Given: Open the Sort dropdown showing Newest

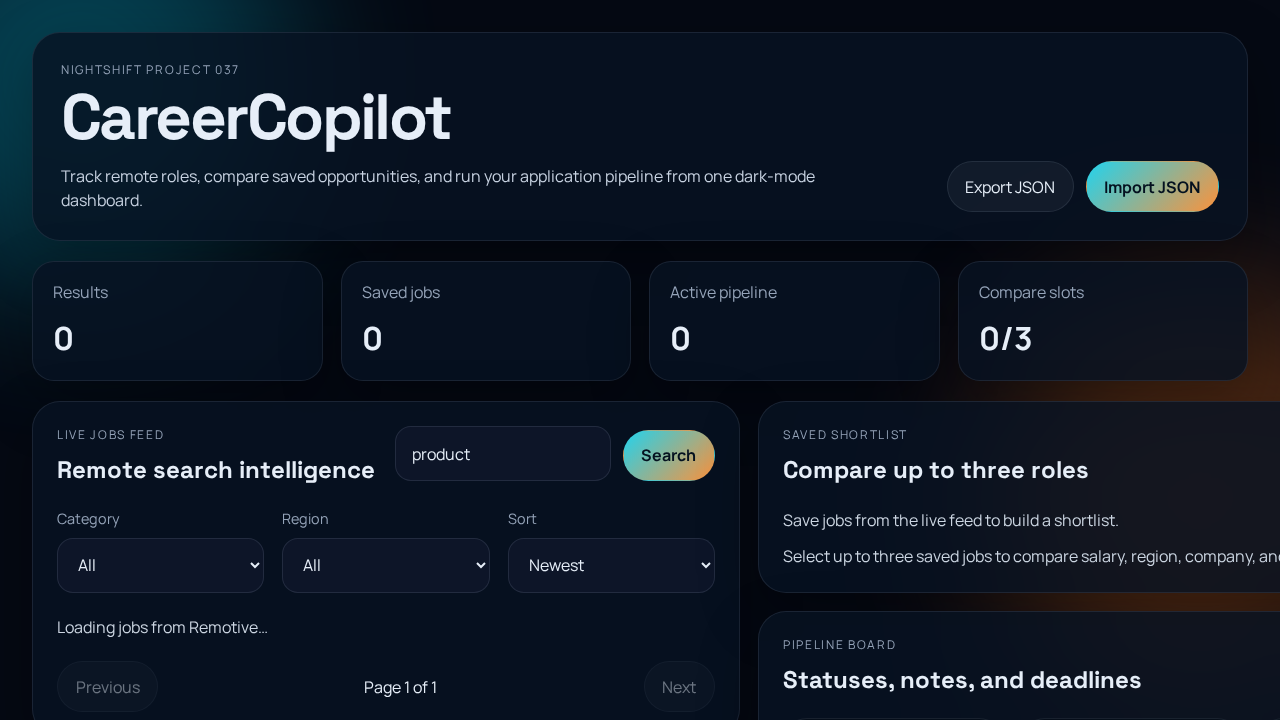Looking at the screenshot, I should (x=611, y=565).
